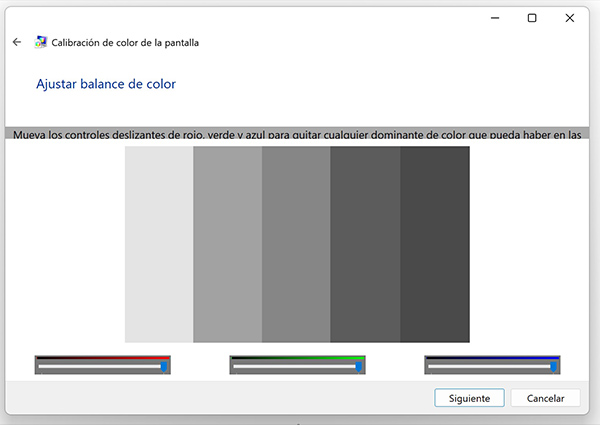The width and height of the screenshot is (600, 425).
Task: Click the 'Ajustar balance de color' heading
Action: 106,84
